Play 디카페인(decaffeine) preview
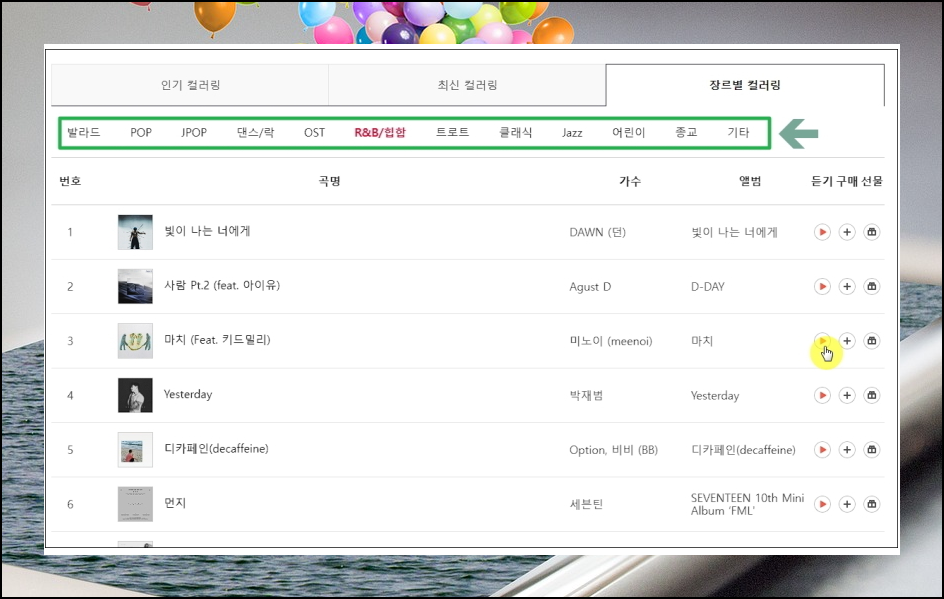This screenshot has width=944, height=599. [822, 450]
